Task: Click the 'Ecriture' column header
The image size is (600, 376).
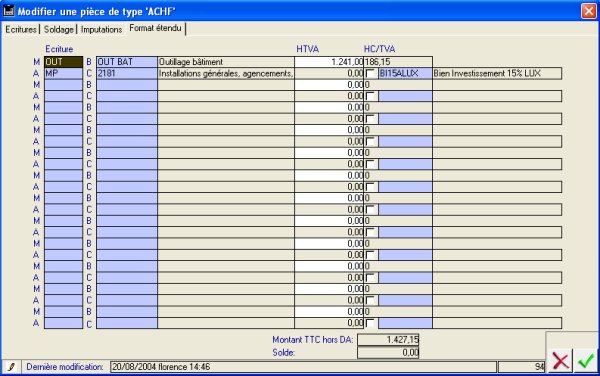Action: [x=59, y=49]
